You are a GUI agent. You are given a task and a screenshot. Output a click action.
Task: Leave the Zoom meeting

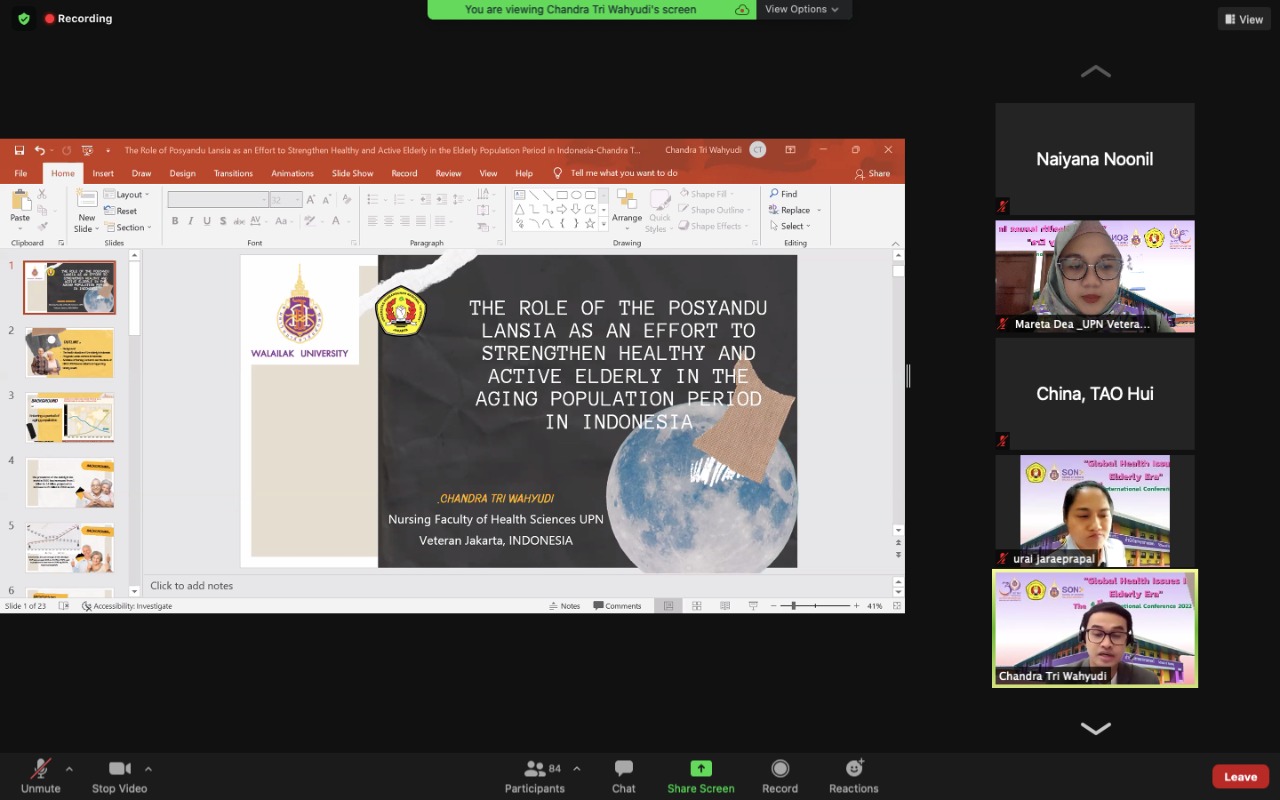tap(1240, 777)
